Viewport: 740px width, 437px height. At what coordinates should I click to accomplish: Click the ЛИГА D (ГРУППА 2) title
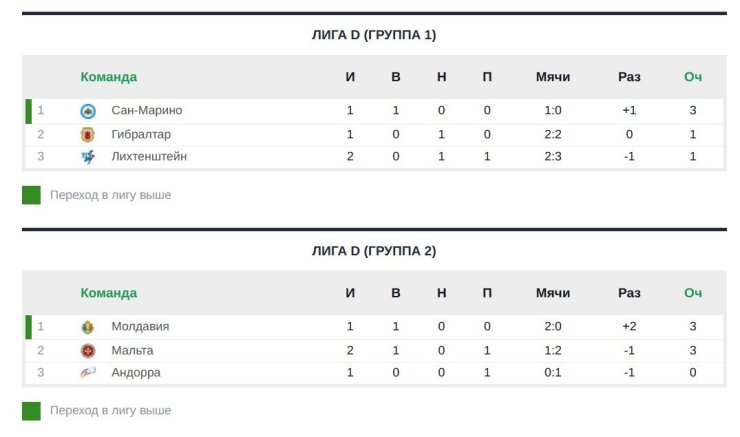coord(374,251)
